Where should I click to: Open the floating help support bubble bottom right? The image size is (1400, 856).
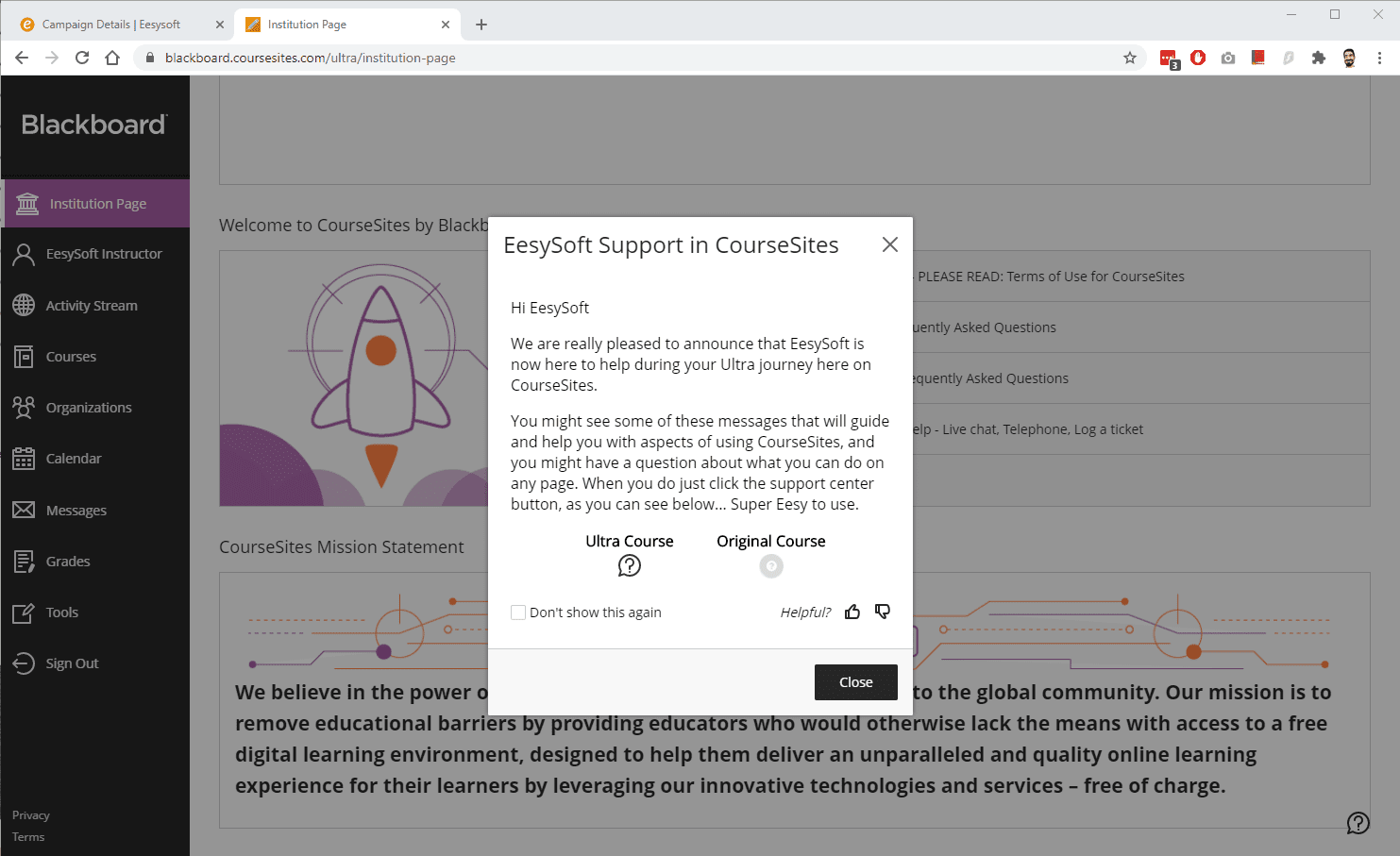1358,823
